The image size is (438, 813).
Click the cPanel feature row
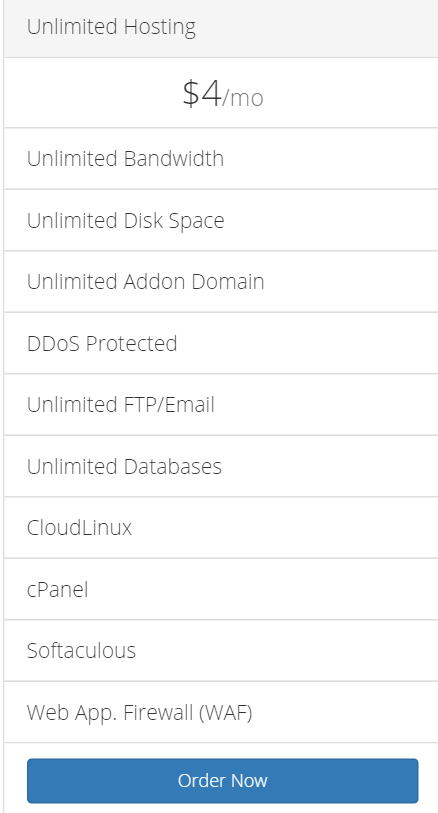(x=221, y=589)
